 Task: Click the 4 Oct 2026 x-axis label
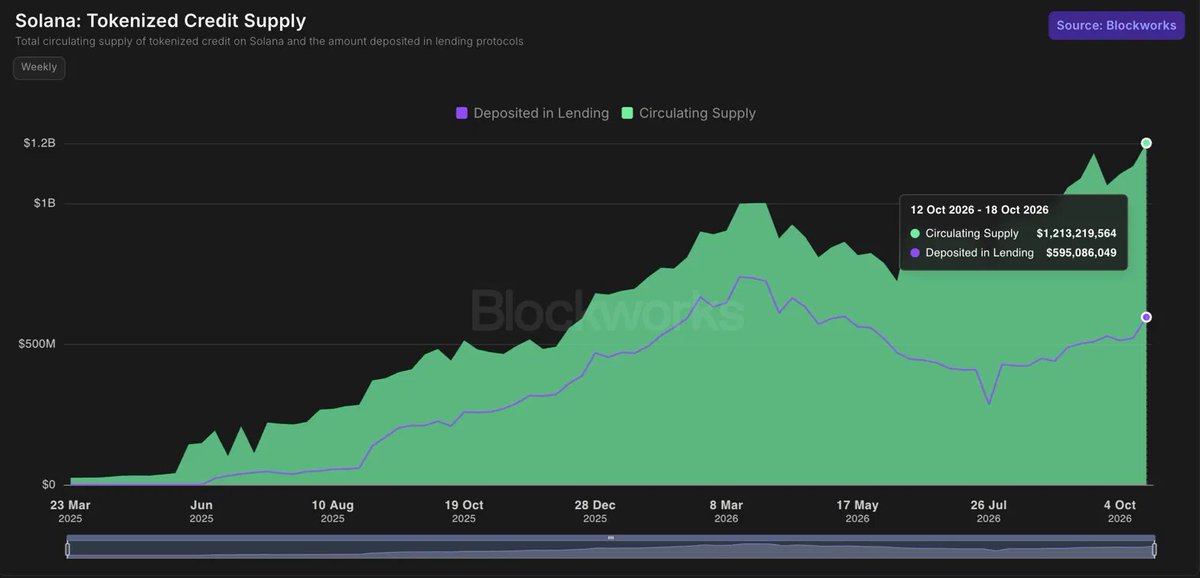(1120, 511)
